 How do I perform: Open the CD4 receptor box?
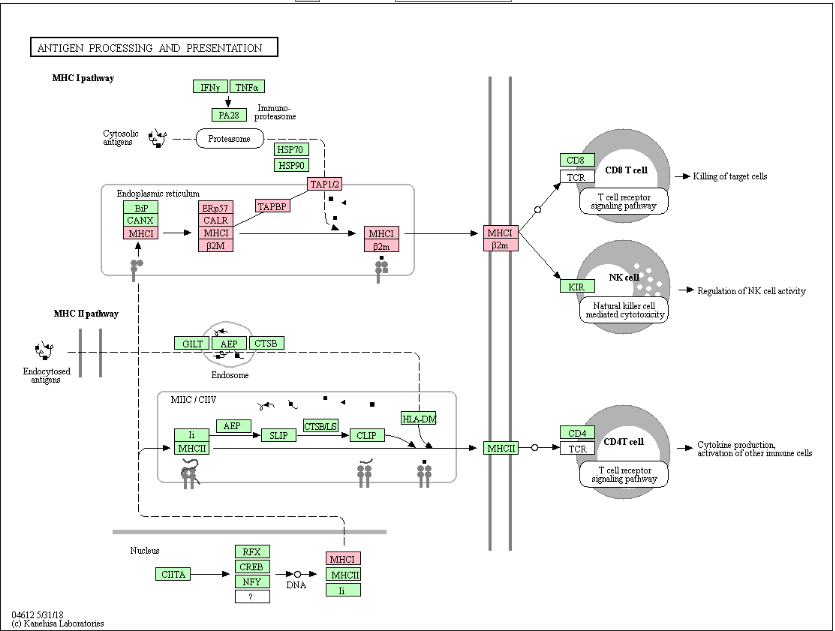click(576, 433)
